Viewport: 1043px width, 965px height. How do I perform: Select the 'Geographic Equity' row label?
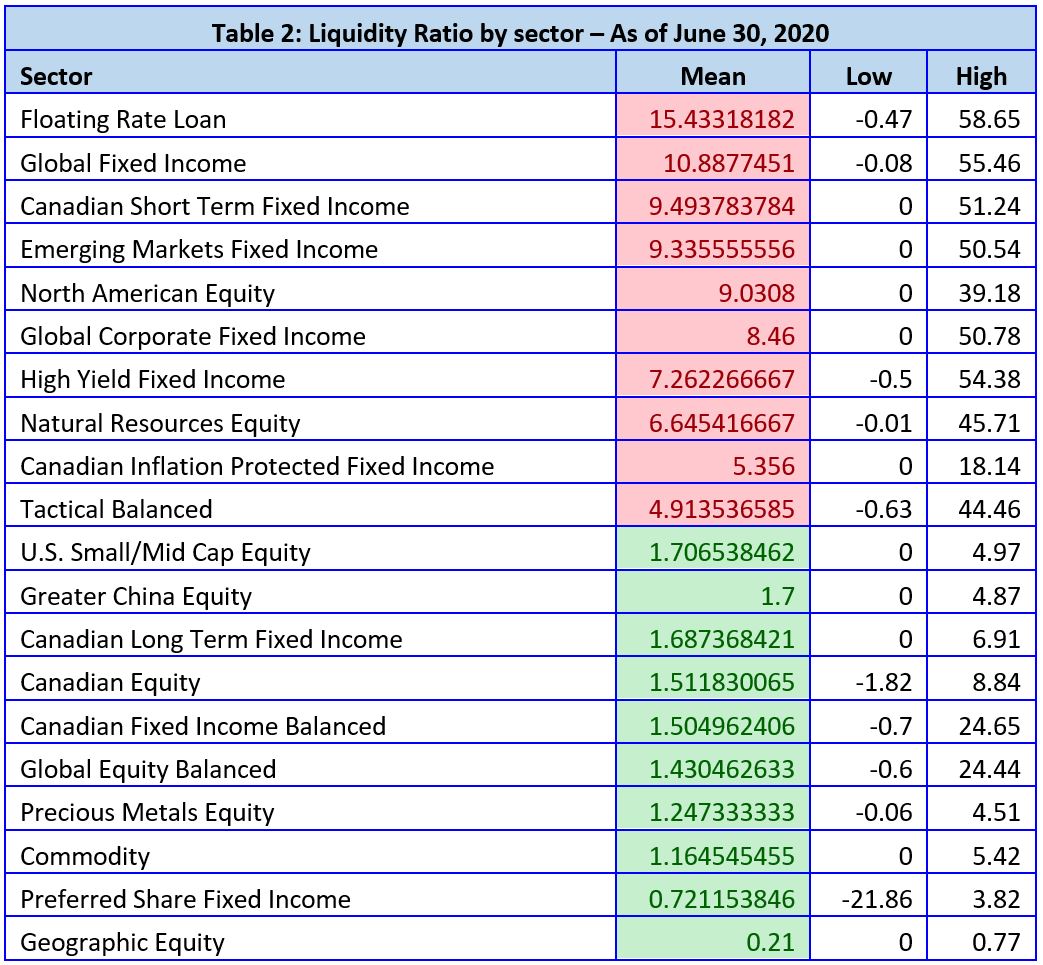click(122, 942)
